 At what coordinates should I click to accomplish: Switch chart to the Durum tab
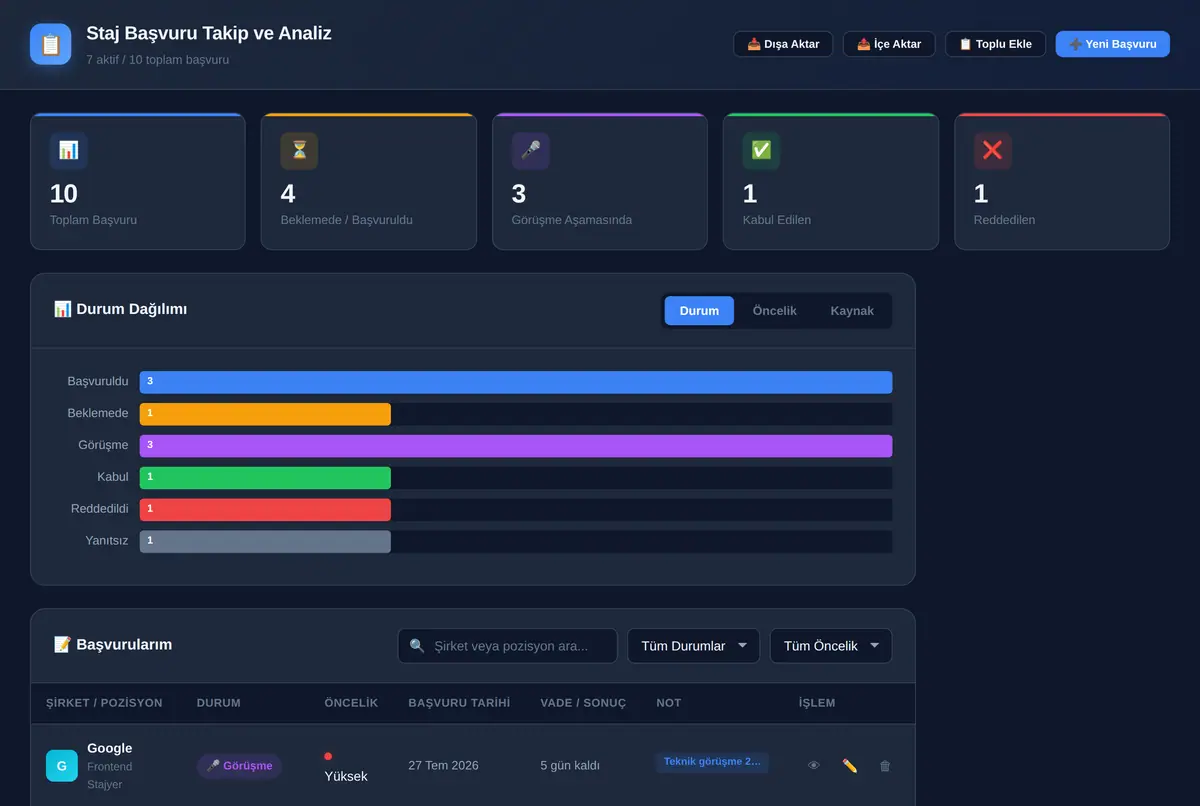699,311
